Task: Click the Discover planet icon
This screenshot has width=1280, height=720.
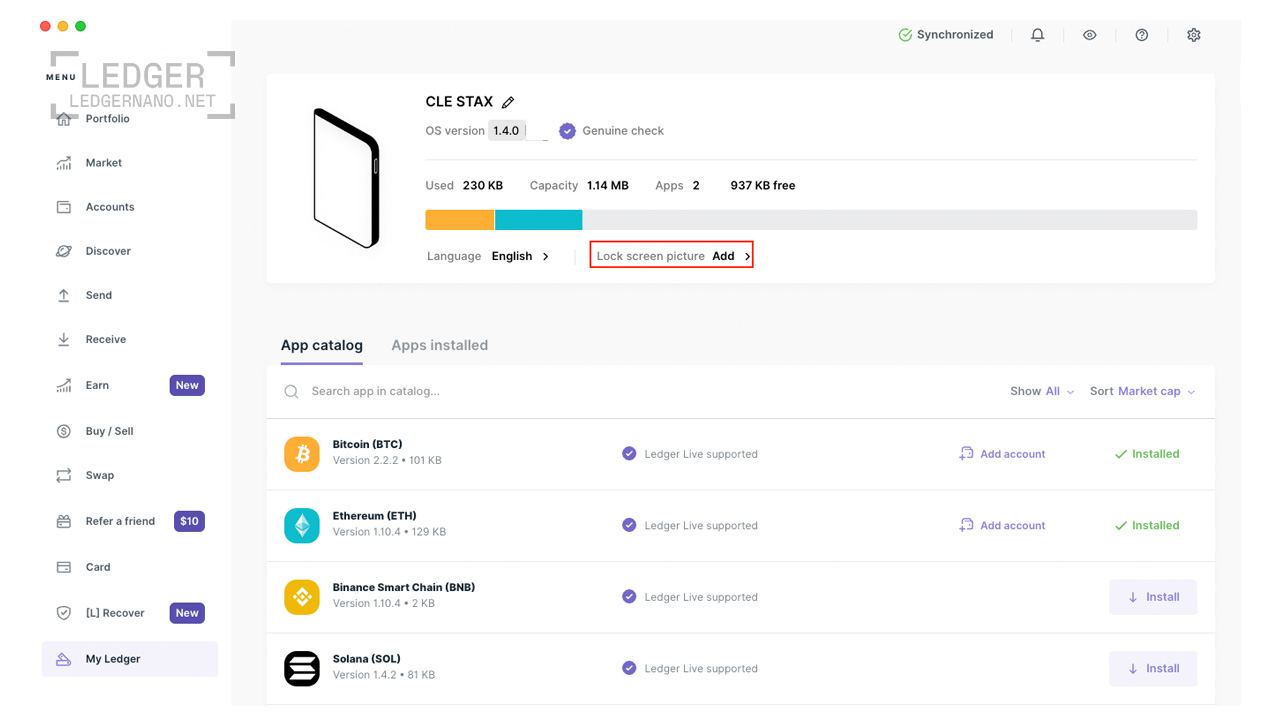Action: (64, 251)
